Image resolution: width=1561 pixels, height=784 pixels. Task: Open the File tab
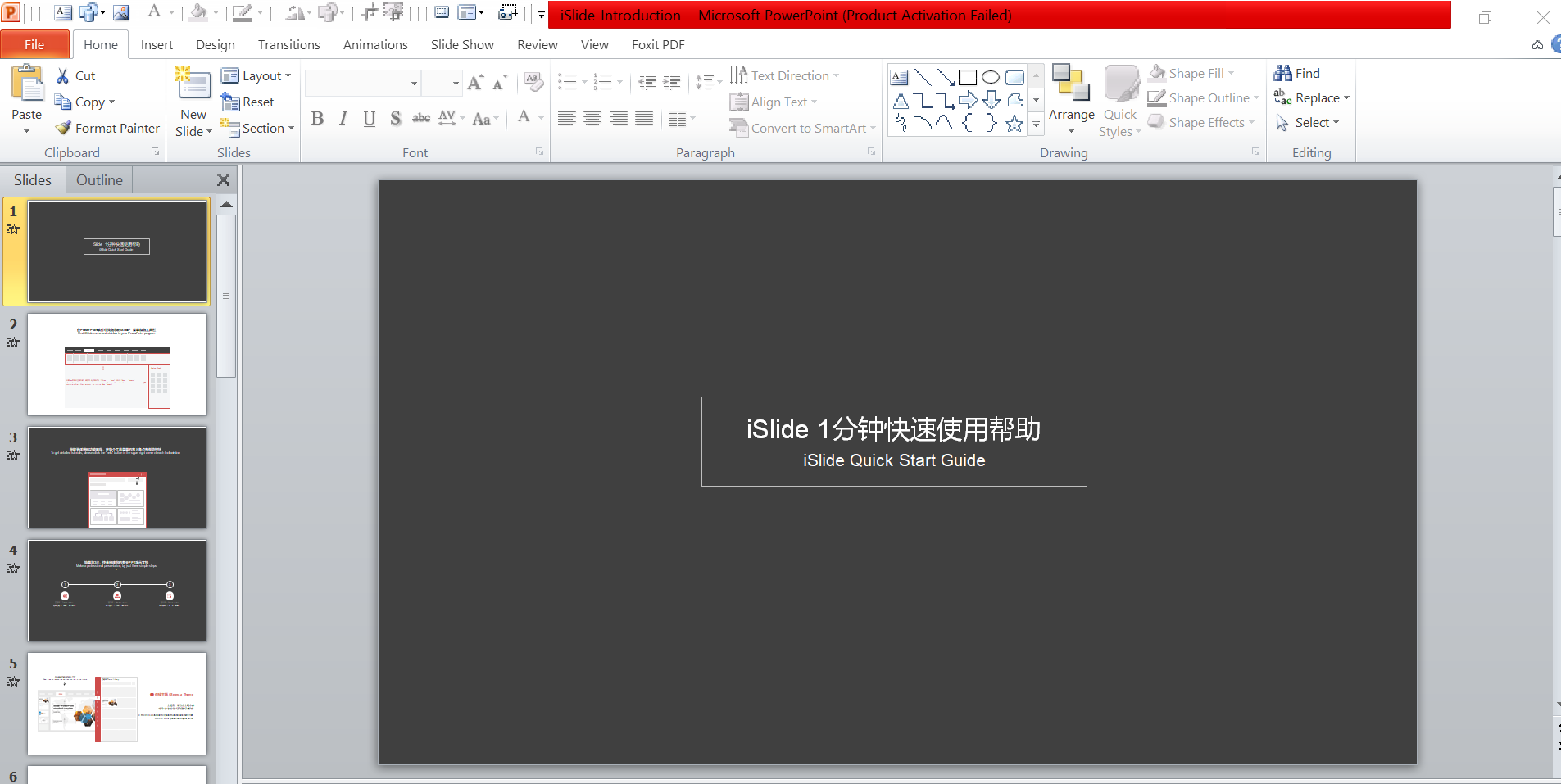click(x=34, y=44)
